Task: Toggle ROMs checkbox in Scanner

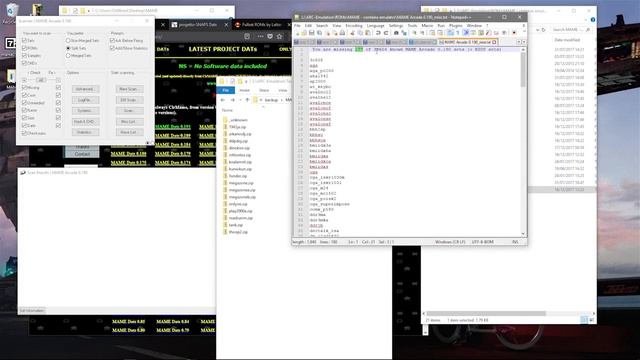Action: (24, 48)
